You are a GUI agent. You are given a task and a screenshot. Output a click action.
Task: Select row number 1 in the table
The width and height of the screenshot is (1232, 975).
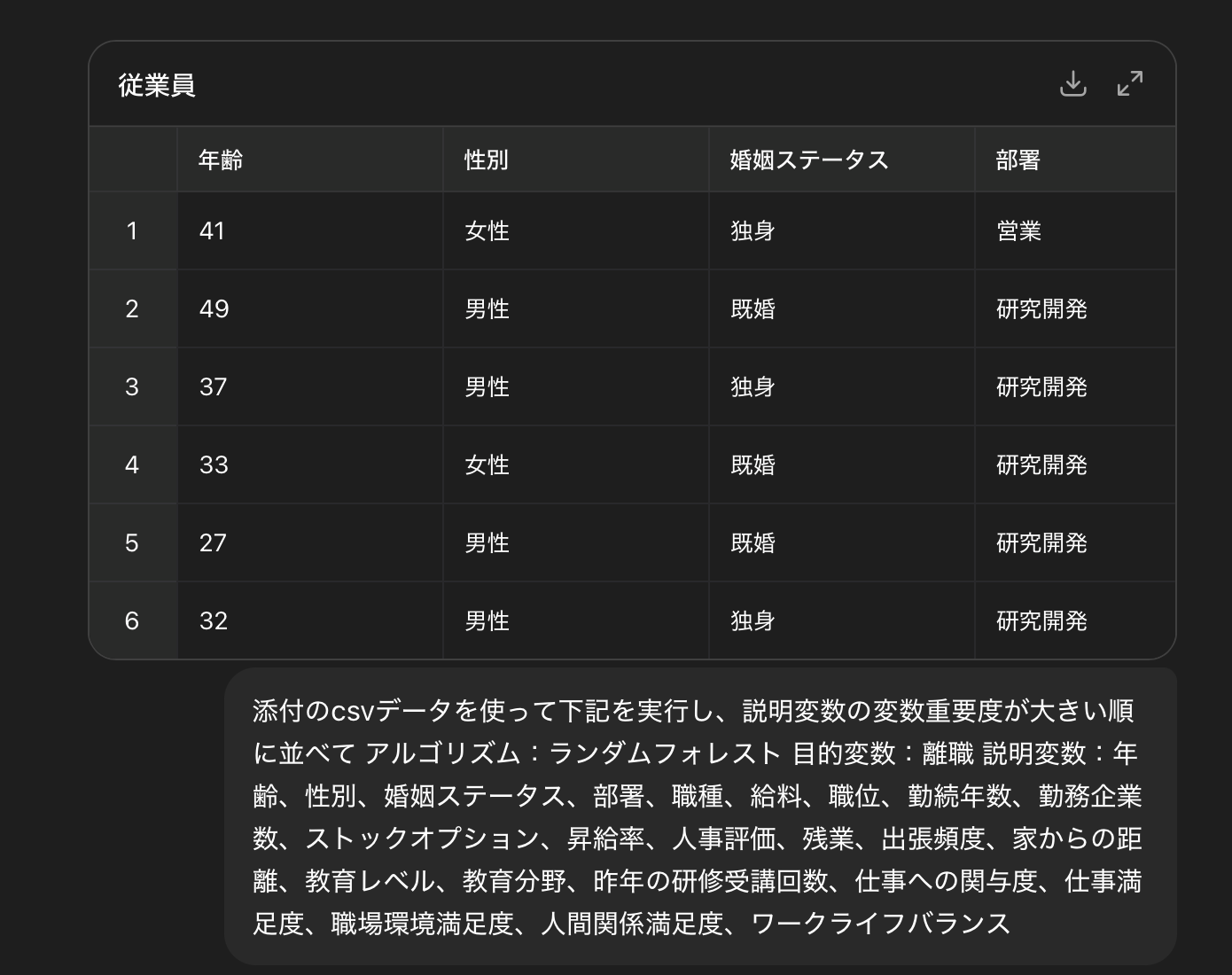[132, 231]
